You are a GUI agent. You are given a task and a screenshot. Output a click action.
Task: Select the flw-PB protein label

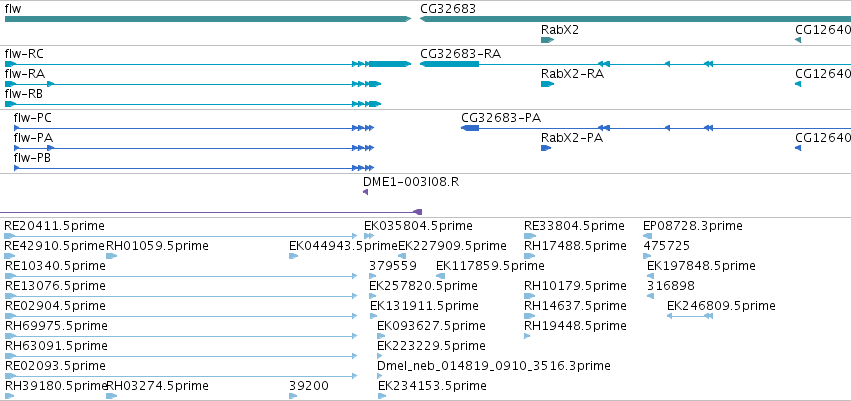tap(32, 158)
